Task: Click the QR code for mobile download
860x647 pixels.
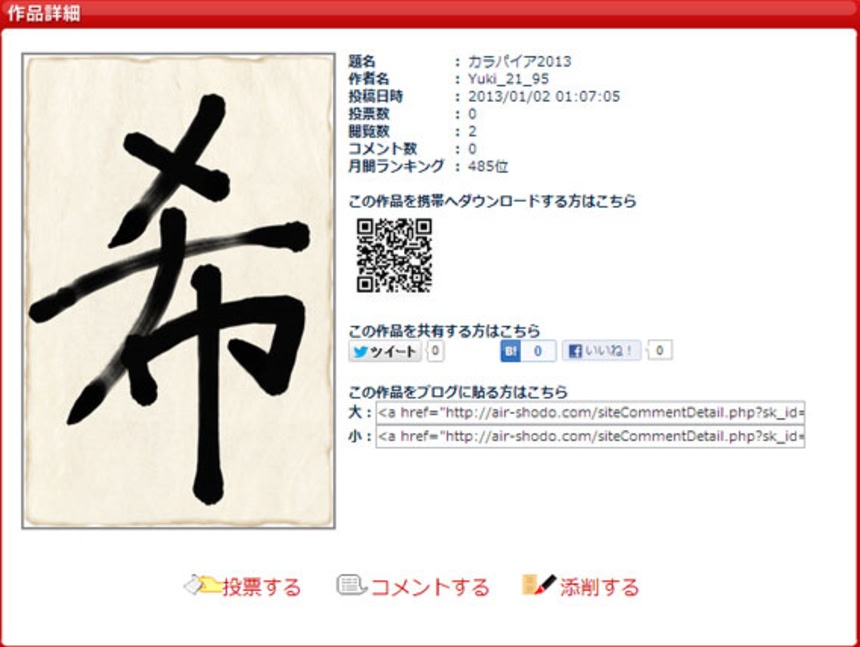Action: coord(394,255)
